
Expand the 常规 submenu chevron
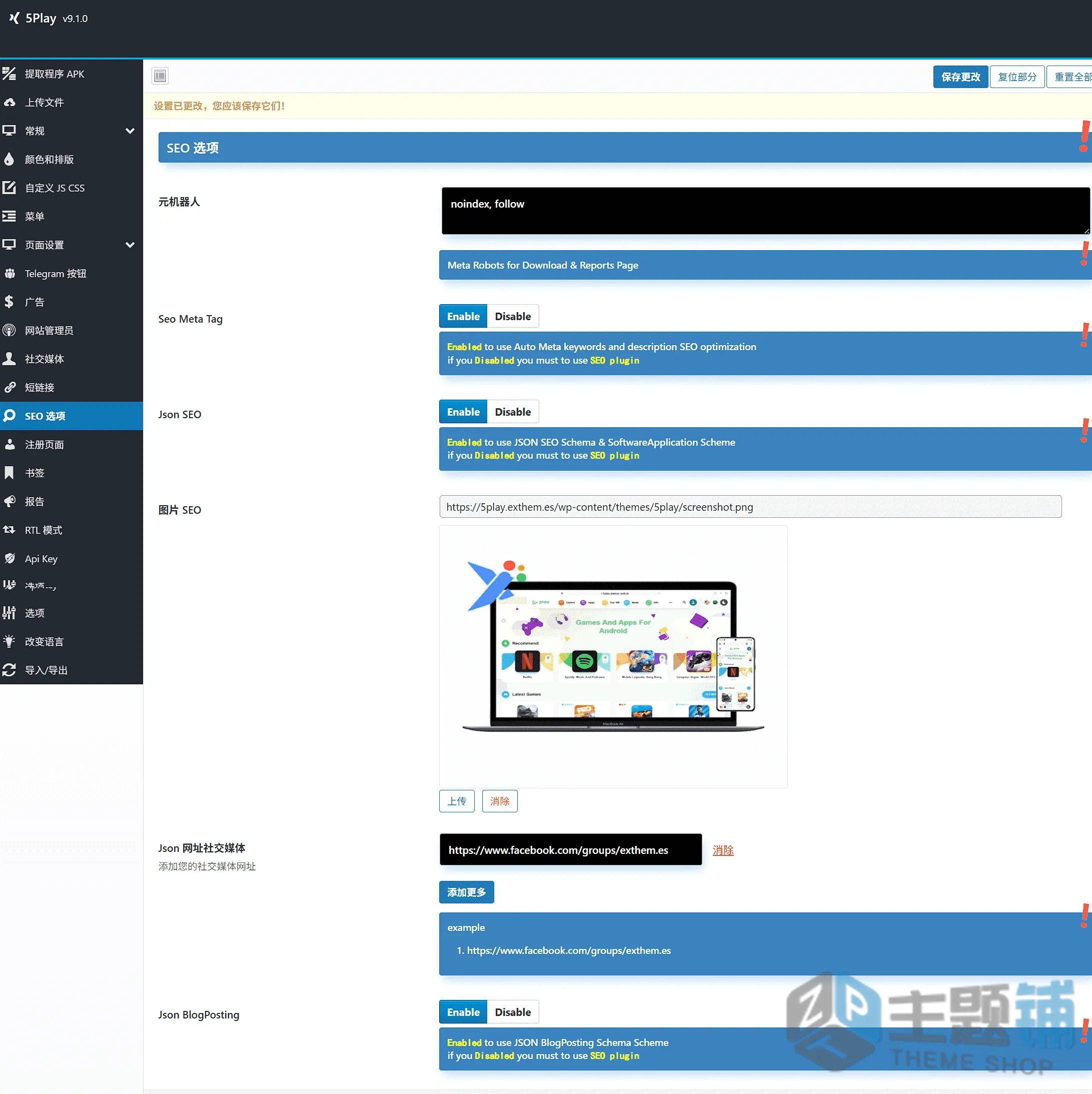pos(130,131)
